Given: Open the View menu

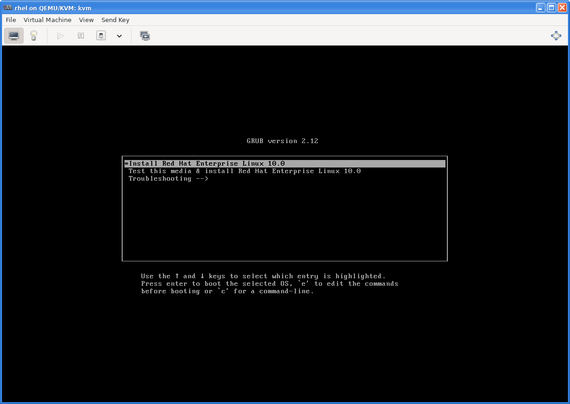Looking at the screenshot, I should pos(86,20).
